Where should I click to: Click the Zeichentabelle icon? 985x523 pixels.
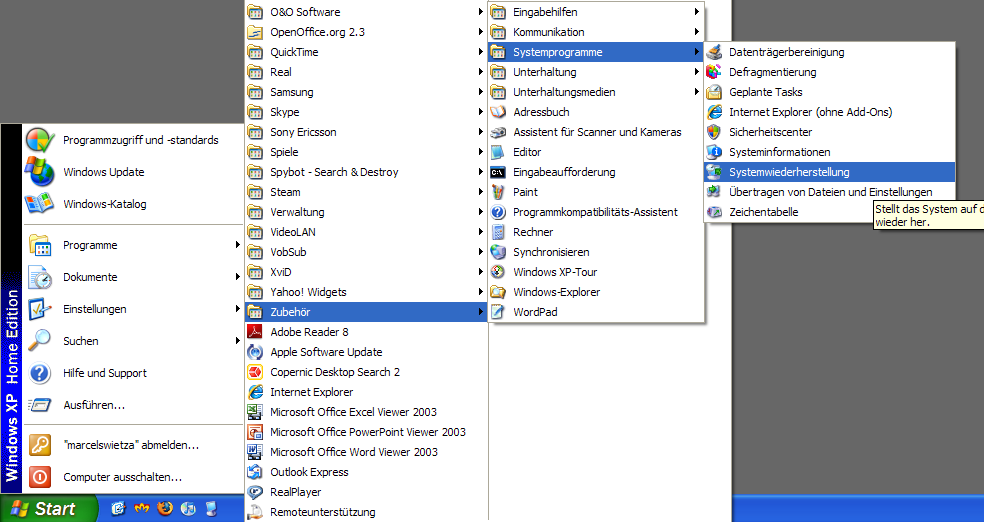coord(714,212)
